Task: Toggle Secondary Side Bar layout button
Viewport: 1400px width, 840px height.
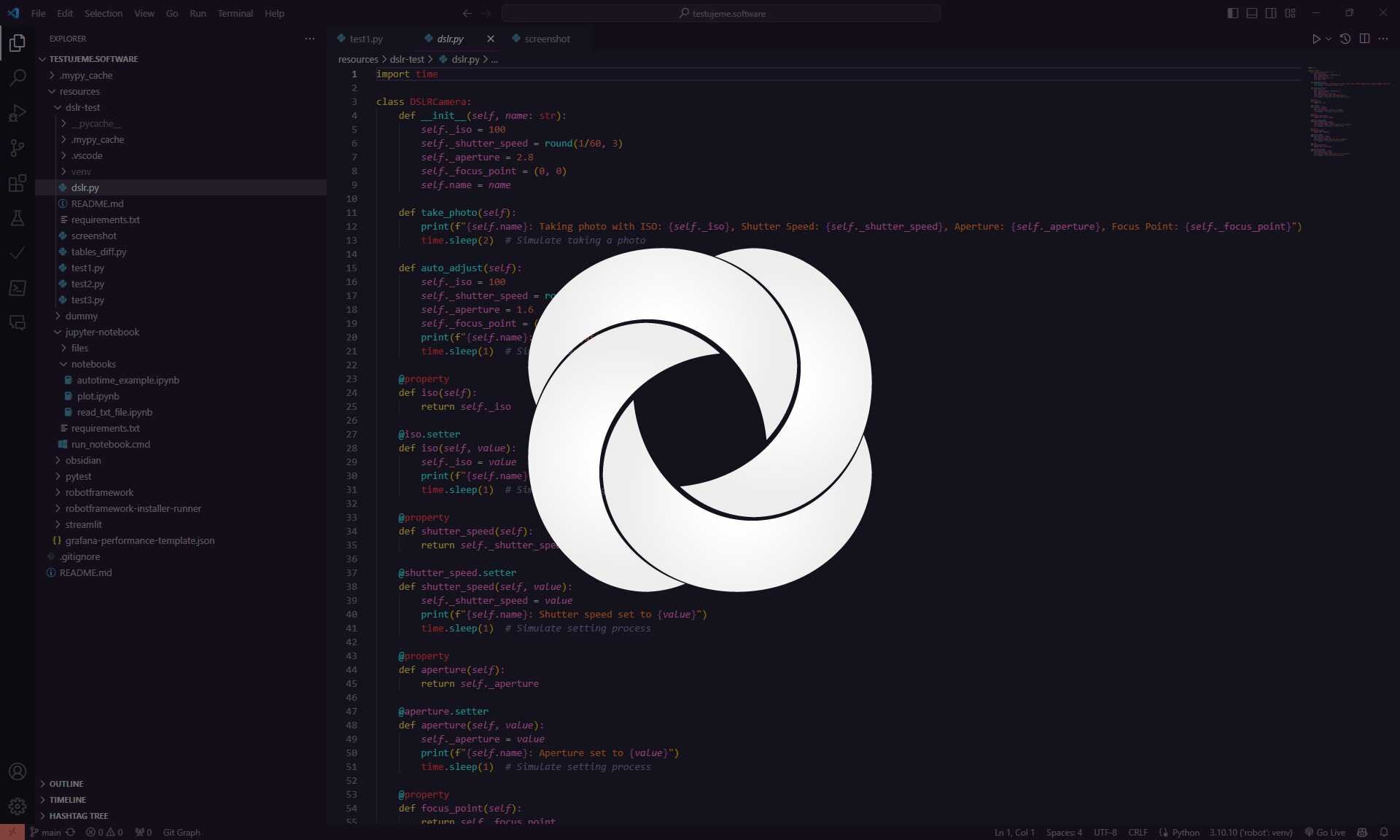Action: [1271, 13]
